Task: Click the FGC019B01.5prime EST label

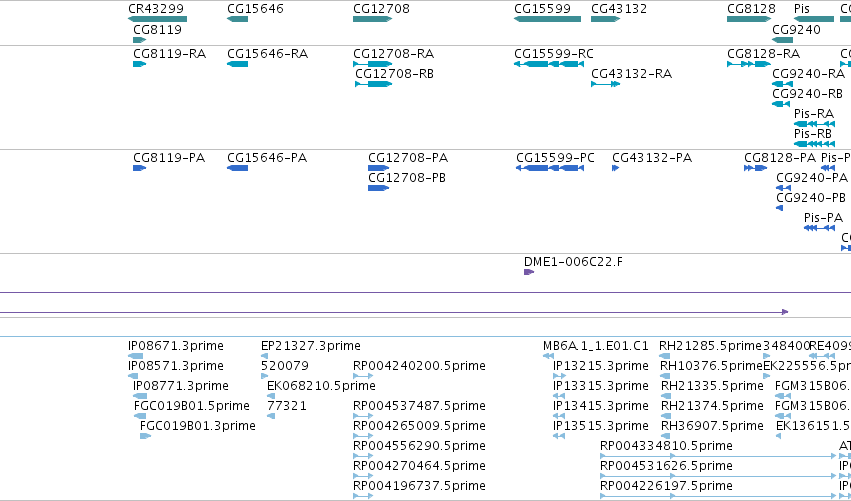Action: point(192,407)
